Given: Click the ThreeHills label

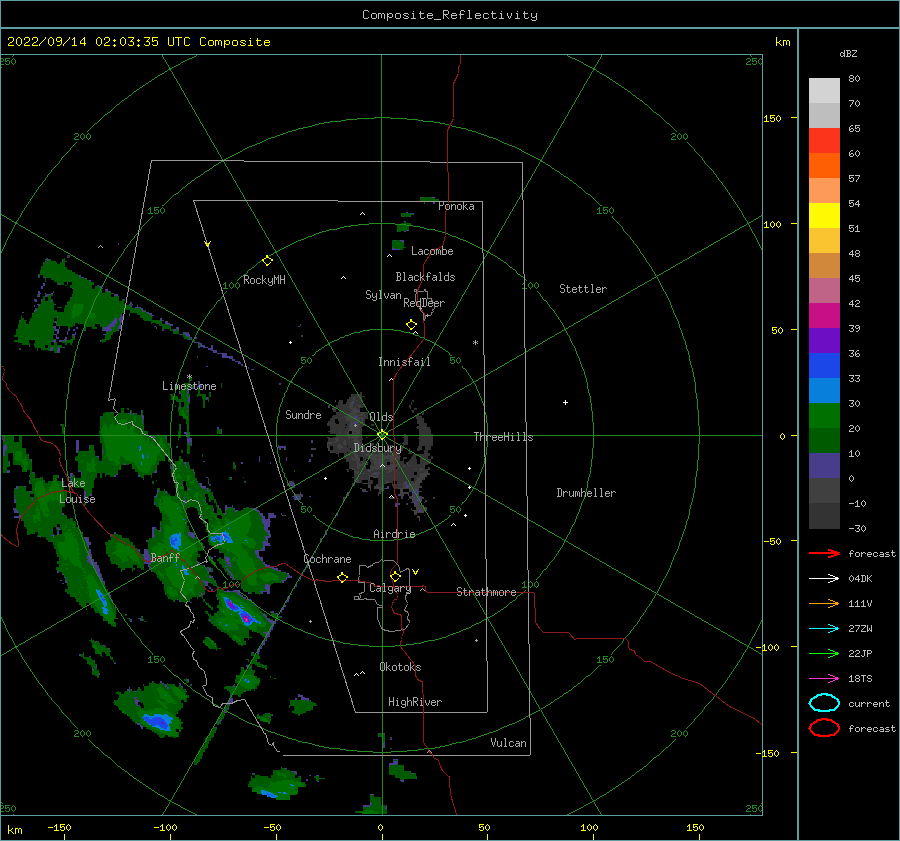Looking at the screenshot, I should pos(503,437).
